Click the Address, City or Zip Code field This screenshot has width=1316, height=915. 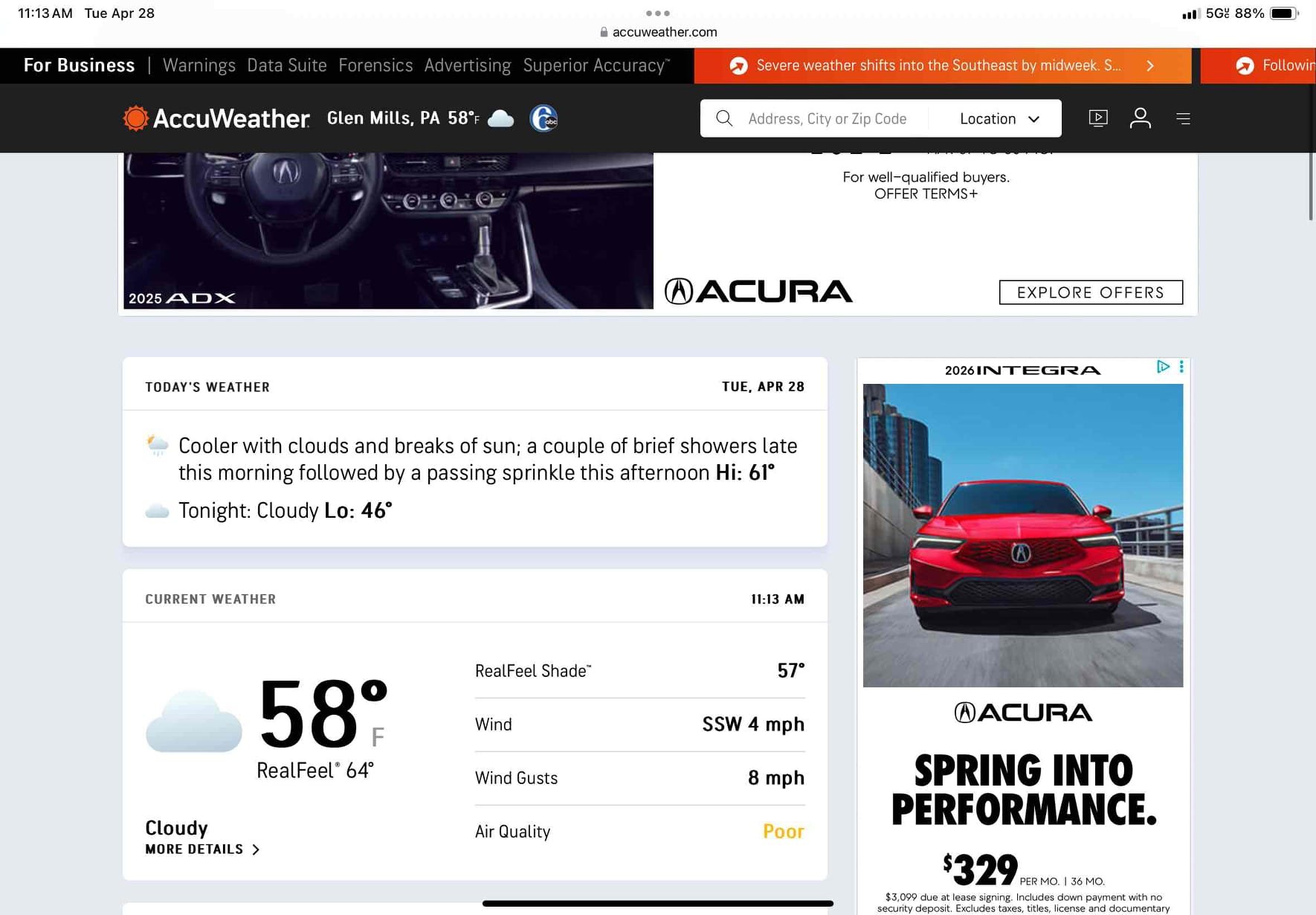coord(827,119)
